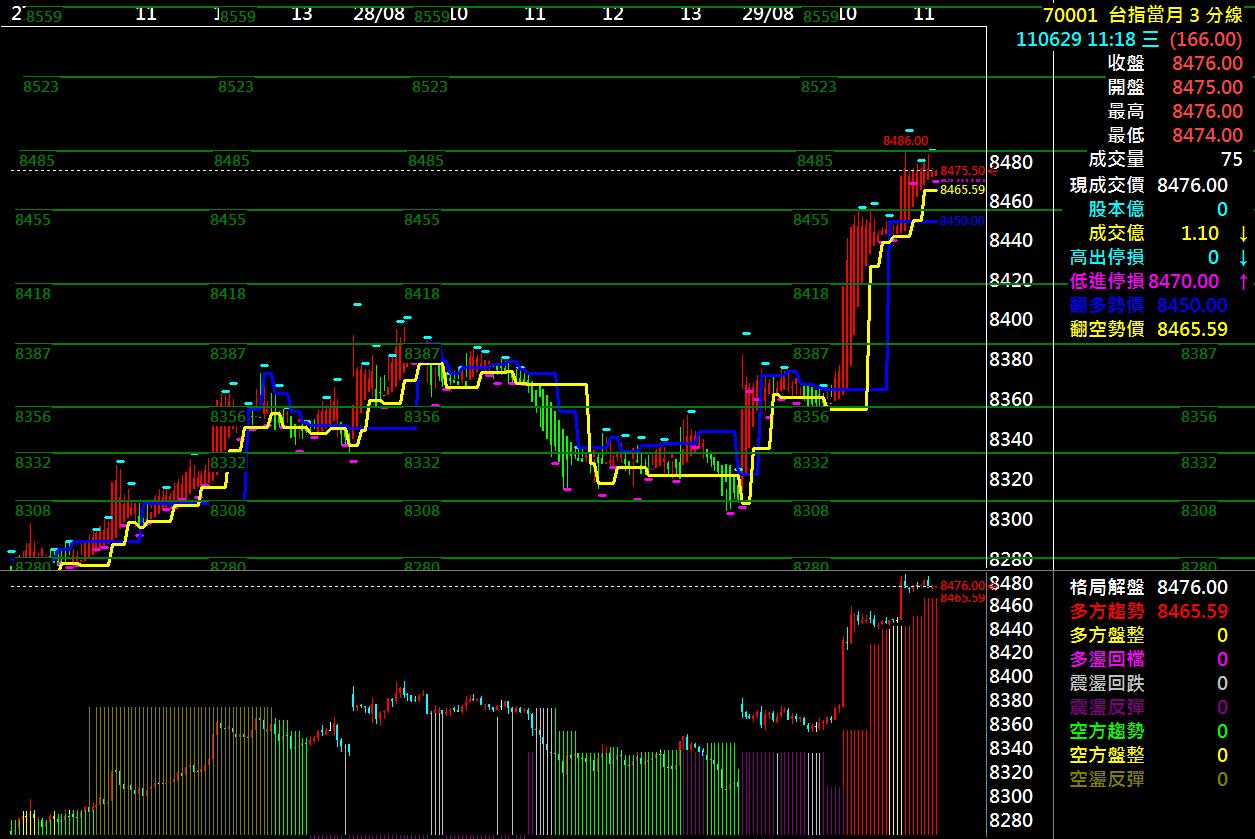Select the green 空方趨勢 label
1255x839 pixels.
(x=1107, y=731)
